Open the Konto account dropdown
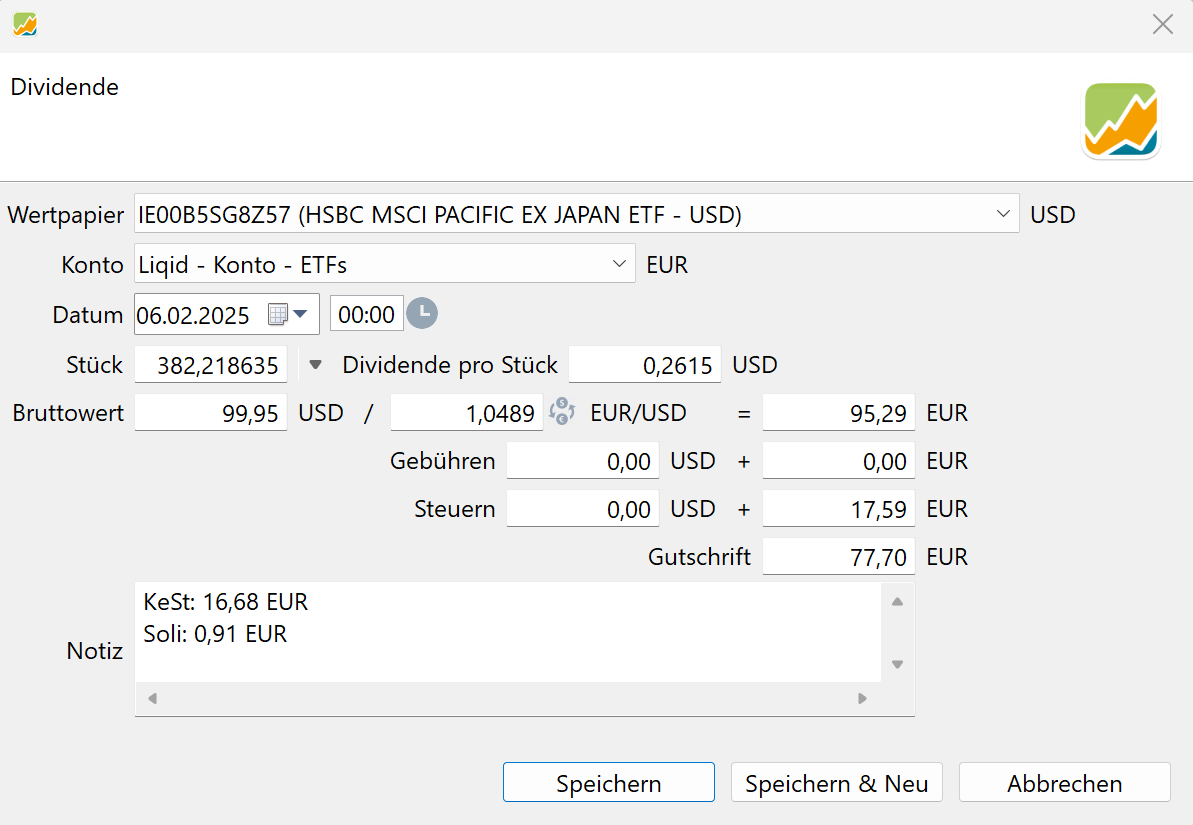 (618, 264)
